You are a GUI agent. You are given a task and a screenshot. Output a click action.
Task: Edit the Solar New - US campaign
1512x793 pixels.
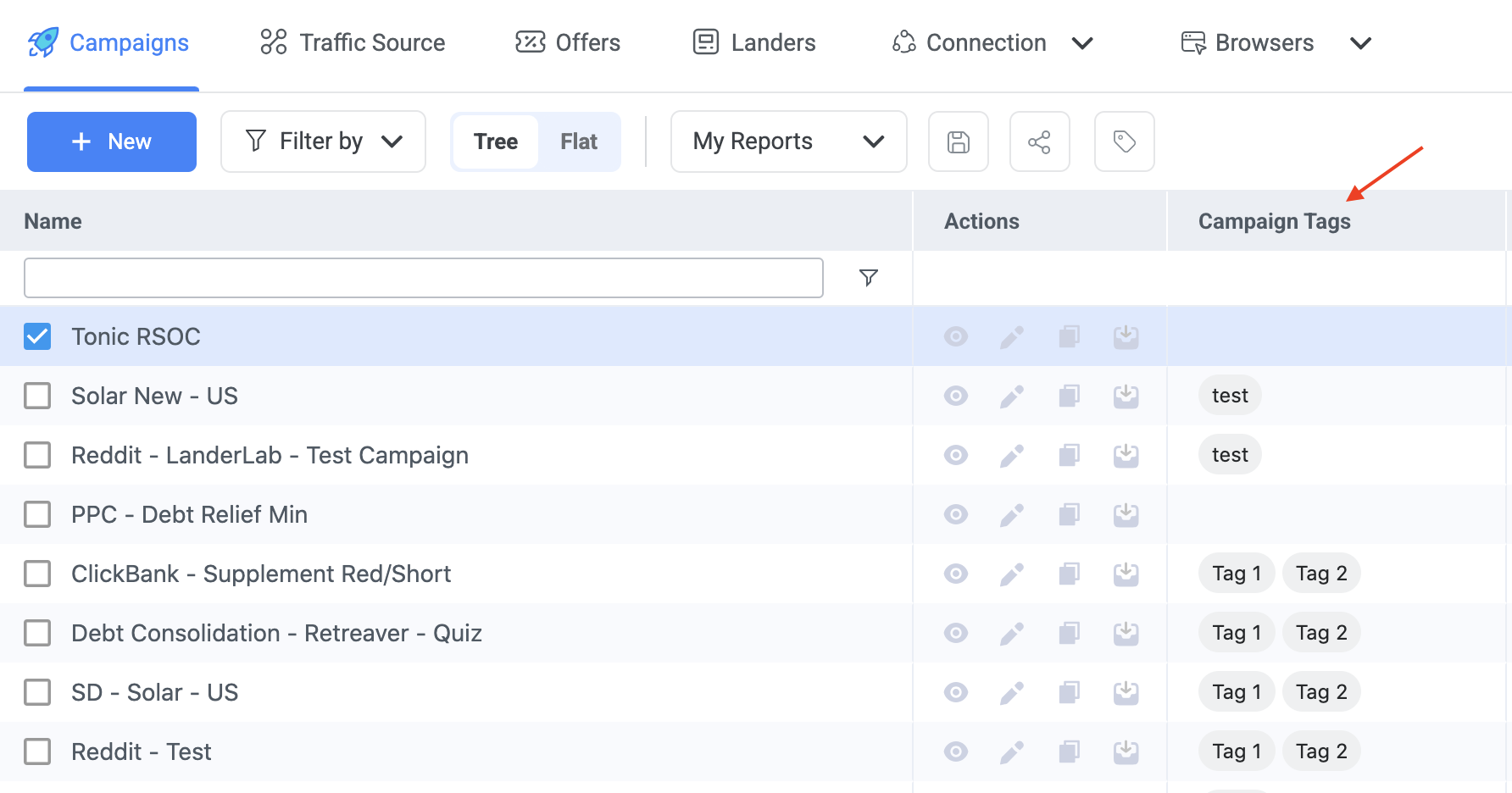1012,396
